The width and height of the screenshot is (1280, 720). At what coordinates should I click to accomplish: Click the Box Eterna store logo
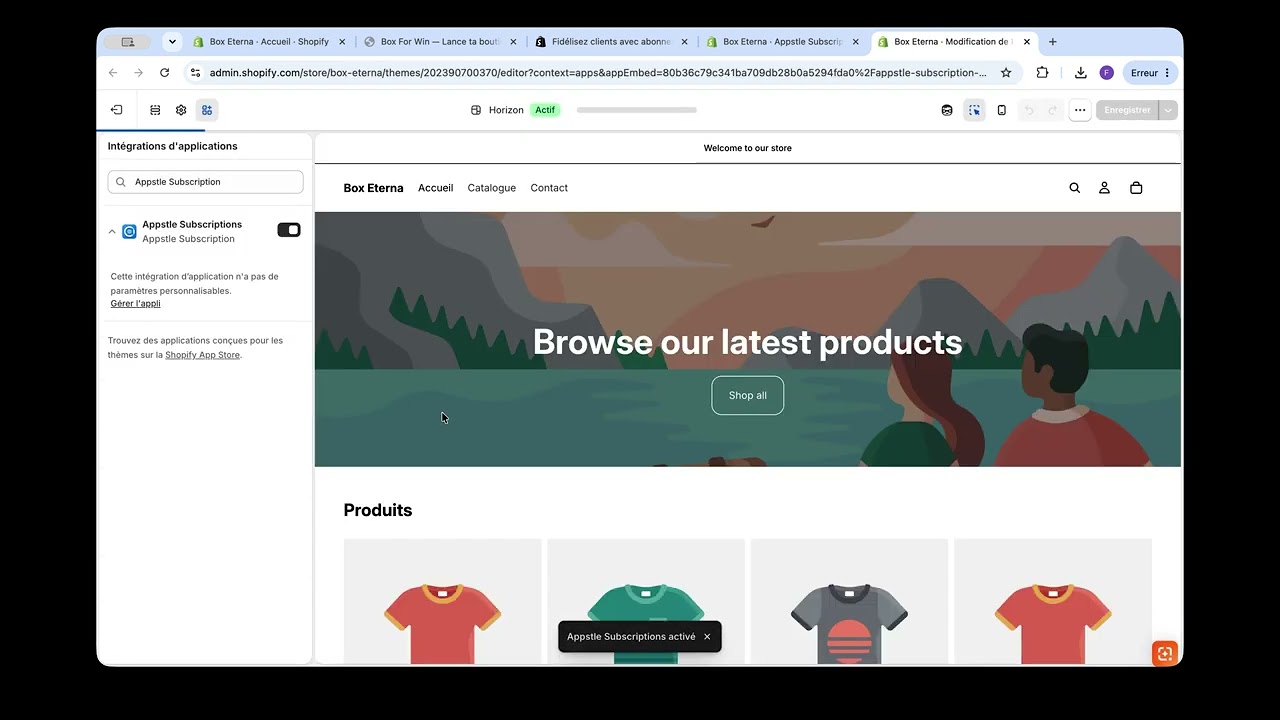[373, 188]
